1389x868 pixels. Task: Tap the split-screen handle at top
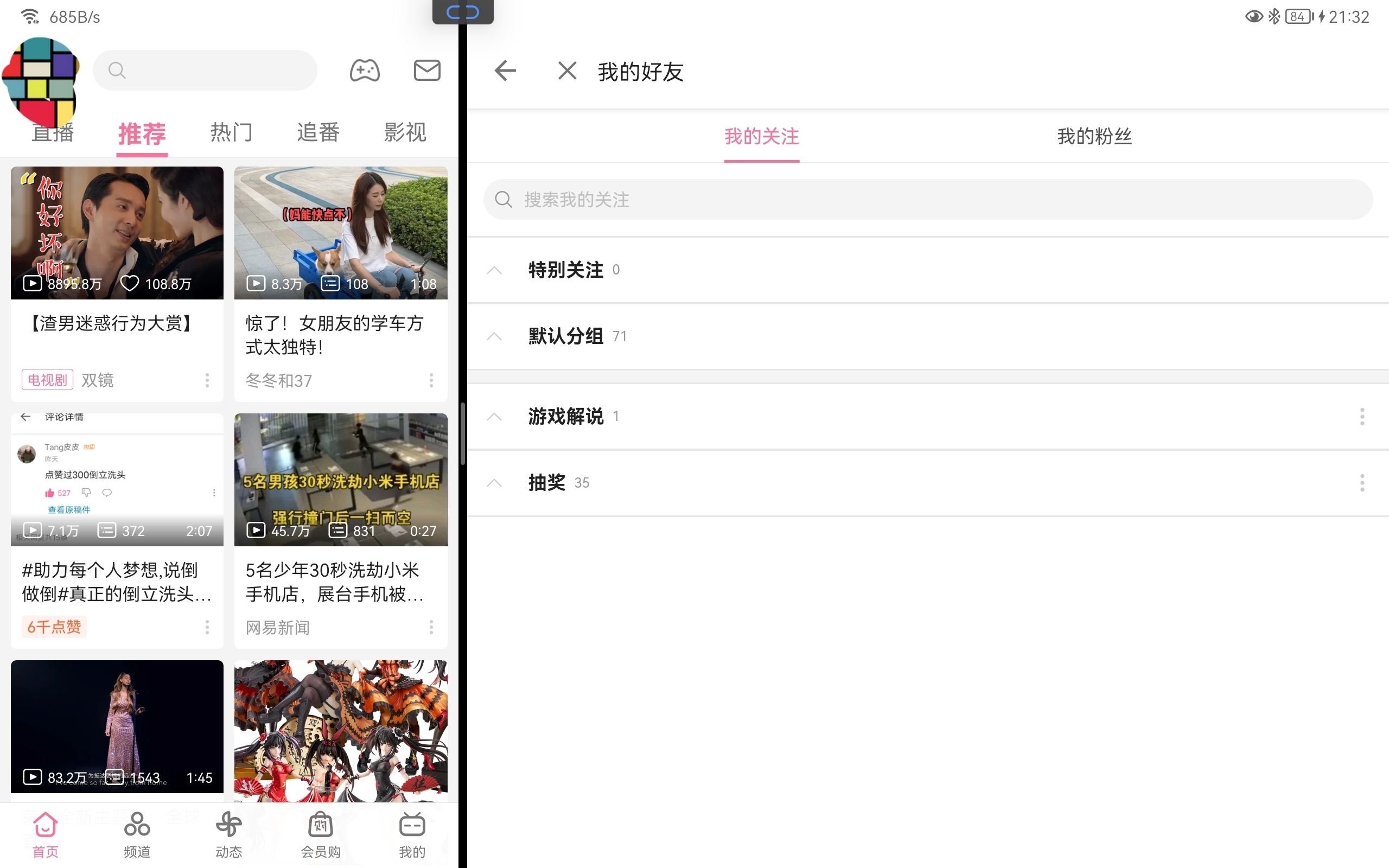coord(463,11)
